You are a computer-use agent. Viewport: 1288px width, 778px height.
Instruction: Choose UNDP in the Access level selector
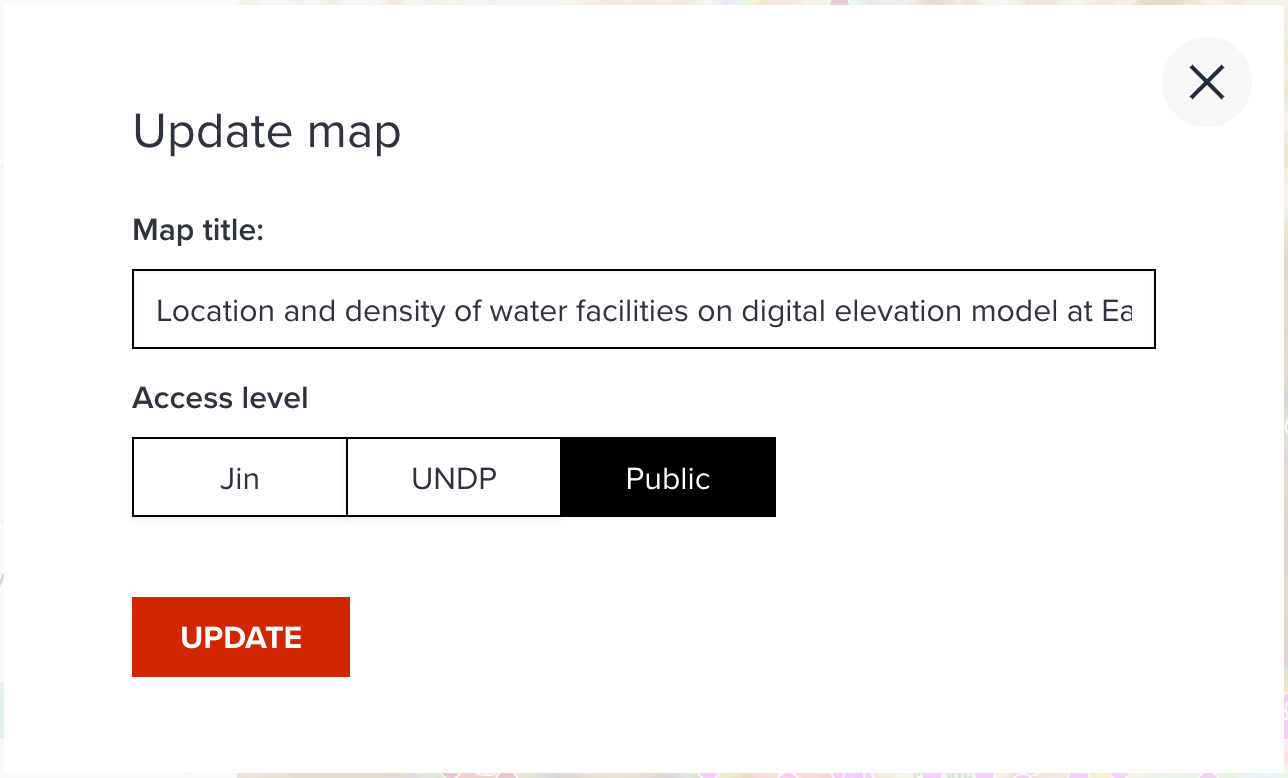coord(453,477)
